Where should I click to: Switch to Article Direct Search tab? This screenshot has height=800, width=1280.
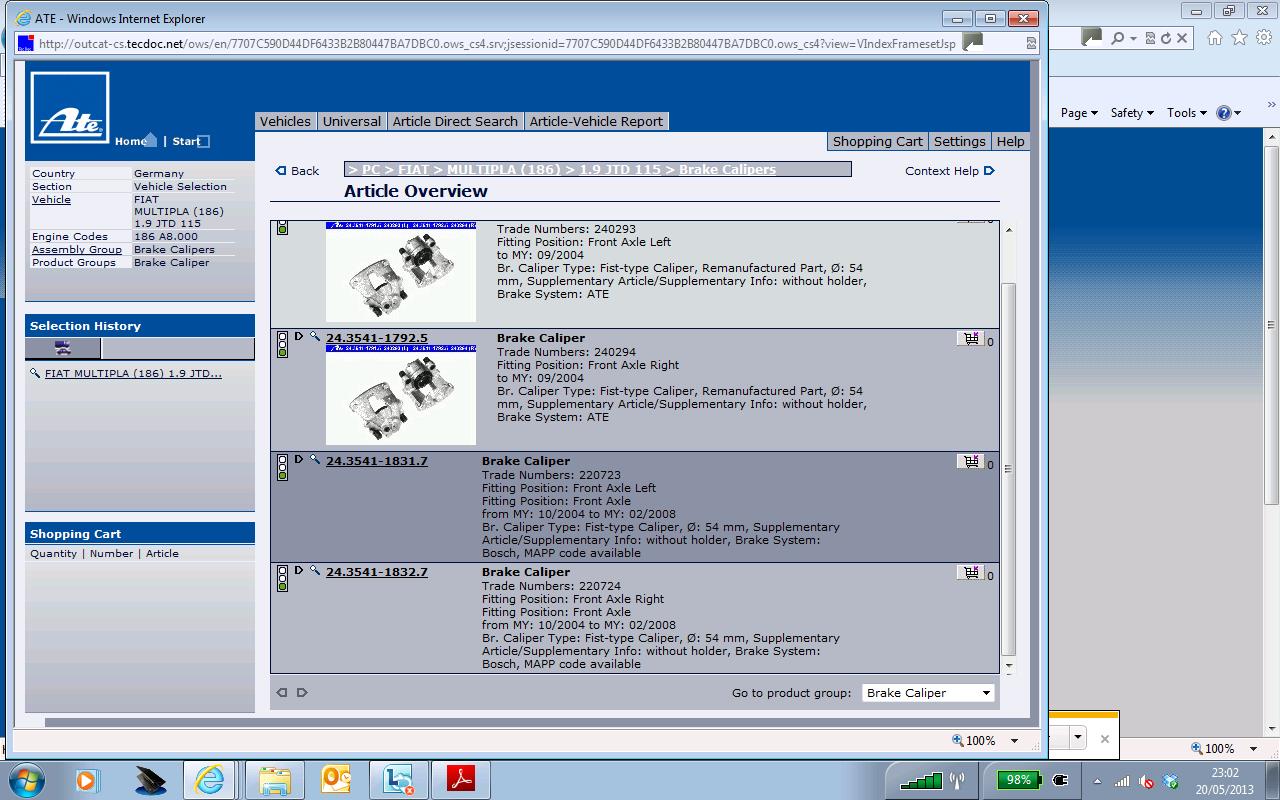pyautogui.click(x=455, y=121)
